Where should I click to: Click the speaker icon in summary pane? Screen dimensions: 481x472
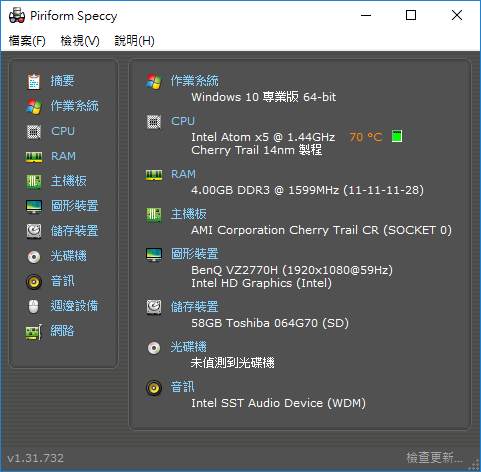(154, 388)
